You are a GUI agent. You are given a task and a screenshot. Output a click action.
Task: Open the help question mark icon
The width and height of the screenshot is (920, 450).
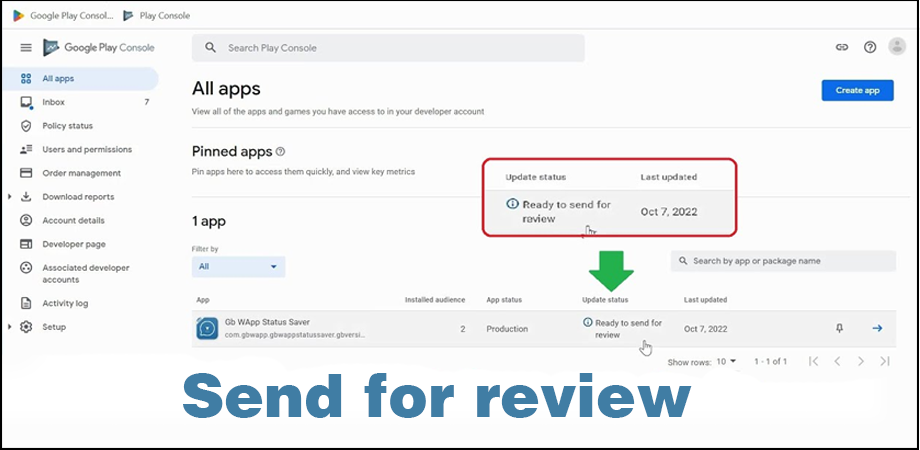[870, 47]
